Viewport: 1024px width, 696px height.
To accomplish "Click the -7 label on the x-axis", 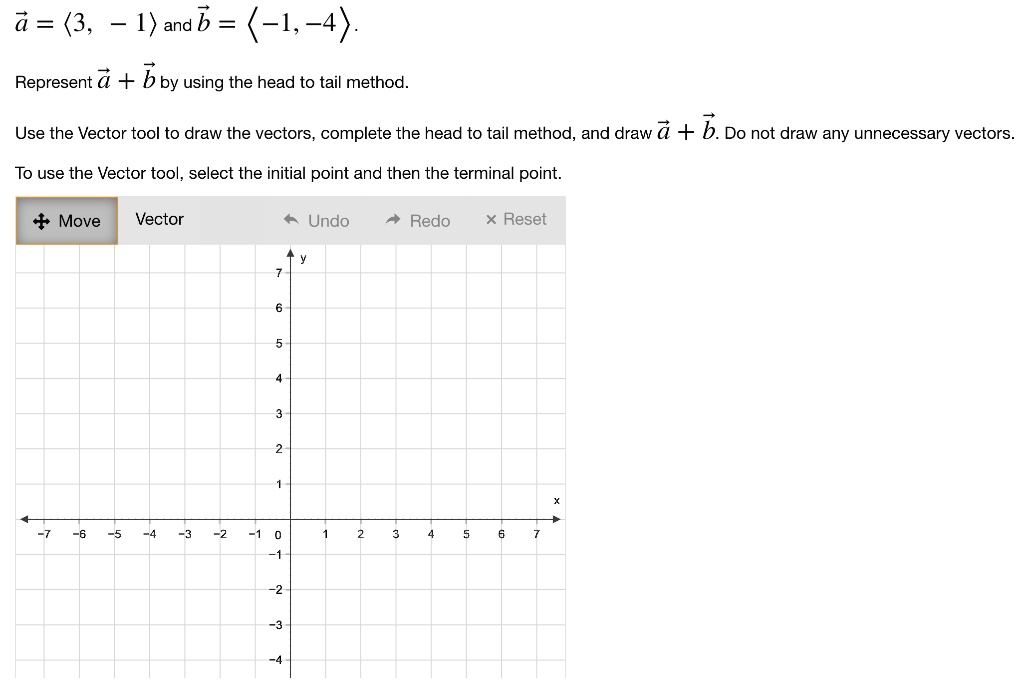I will pyautogui.click(x=45, y=534).
